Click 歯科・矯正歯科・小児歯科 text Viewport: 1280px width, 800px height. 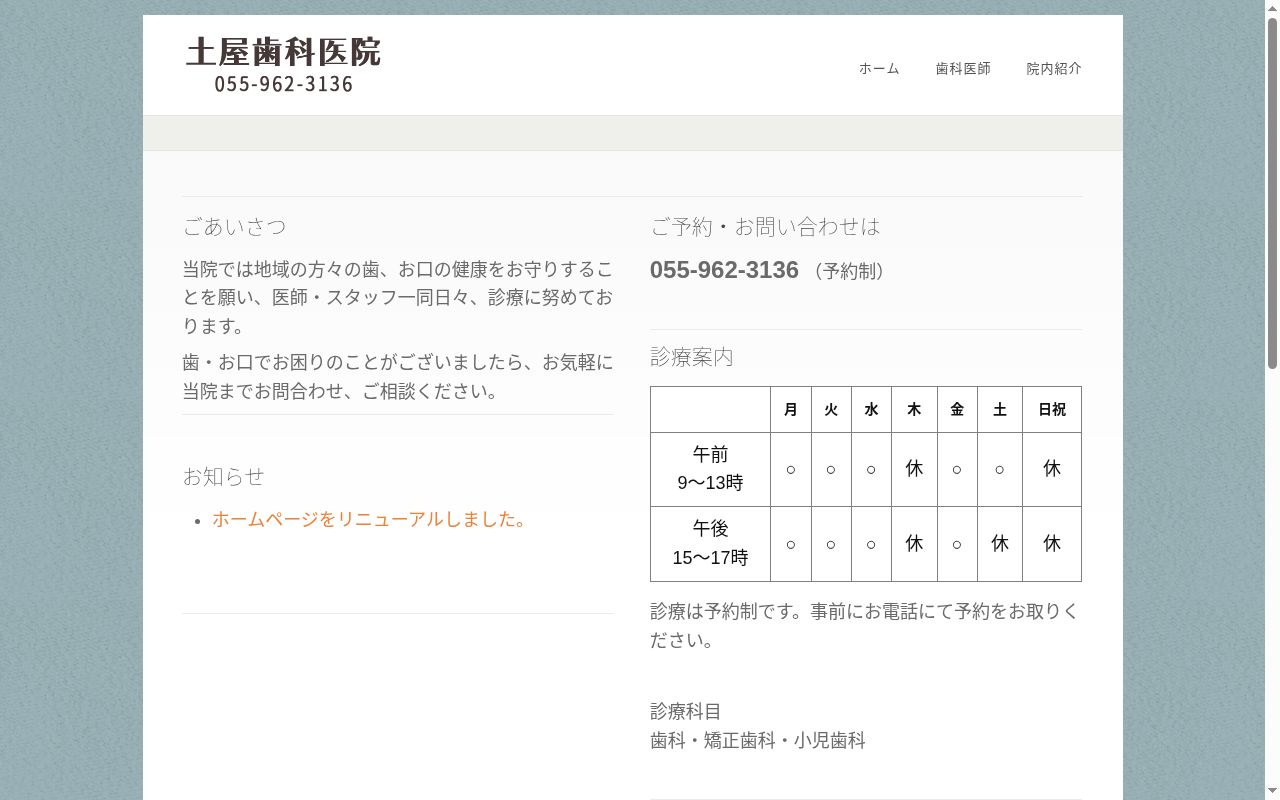pos(758,741)
